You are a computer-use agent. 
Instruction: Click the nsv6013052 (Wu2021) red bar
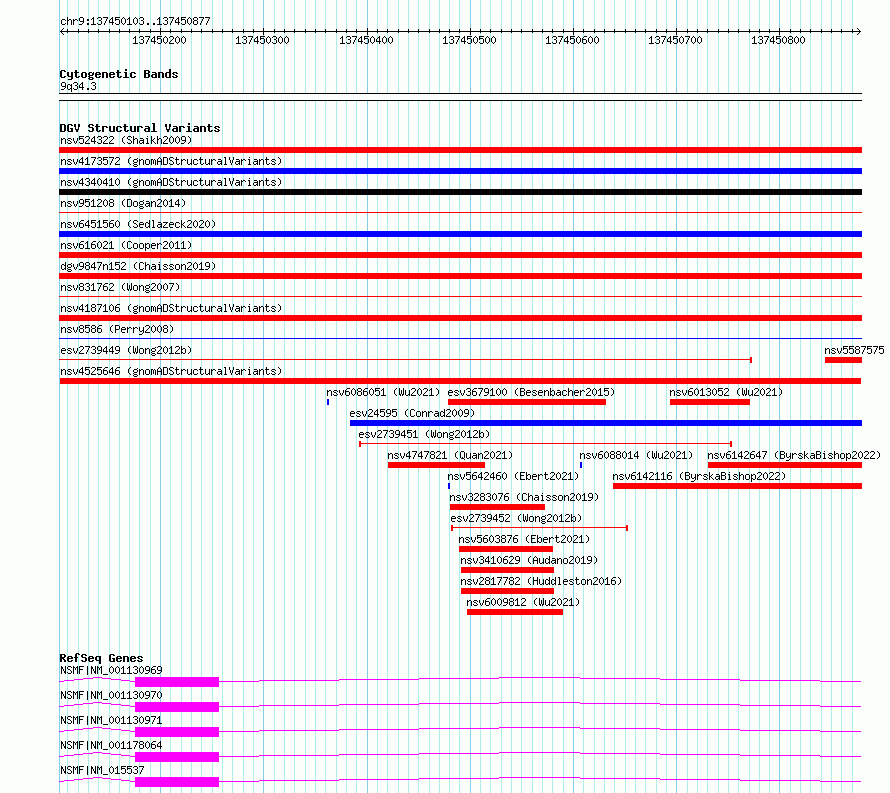[x=710, y=402]
